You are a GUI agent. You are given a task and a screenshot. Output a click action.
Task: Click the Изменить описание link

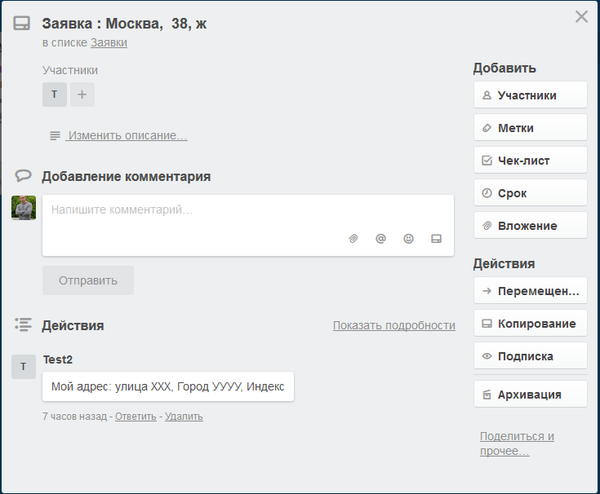coord(127,136)
